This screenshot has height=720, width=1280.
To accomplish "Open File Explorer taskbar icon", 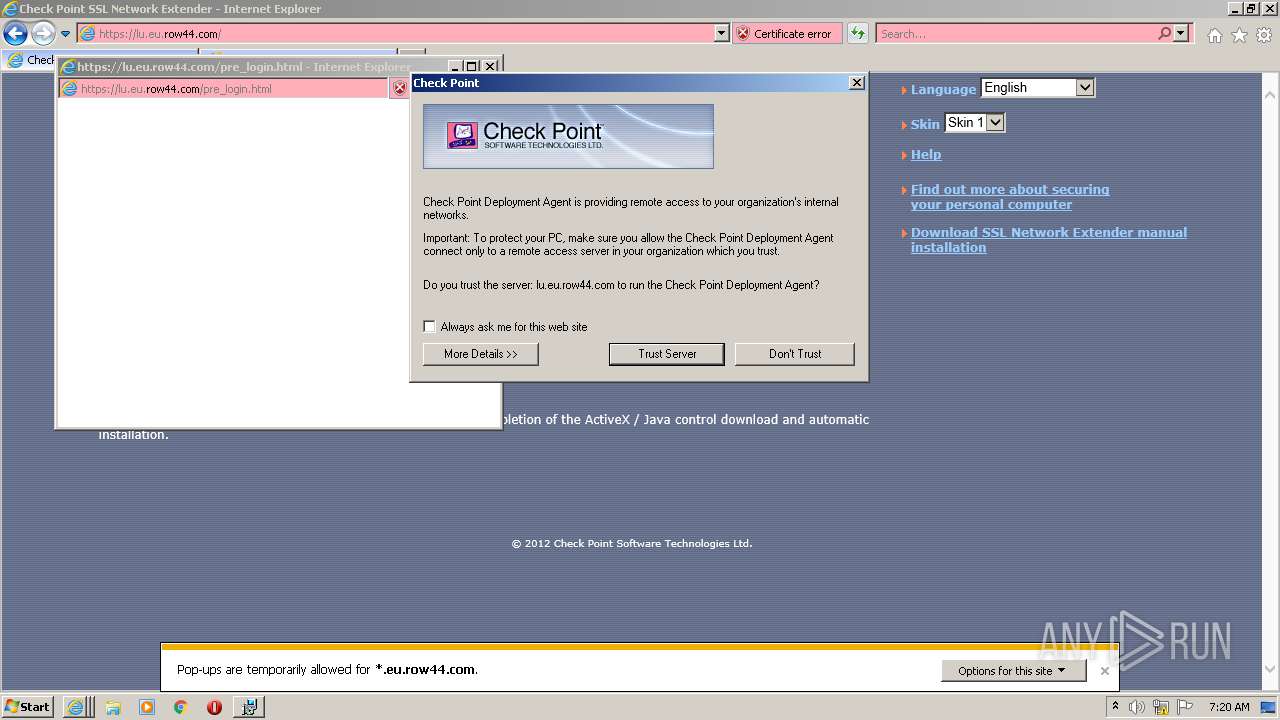I will point(113,707).
